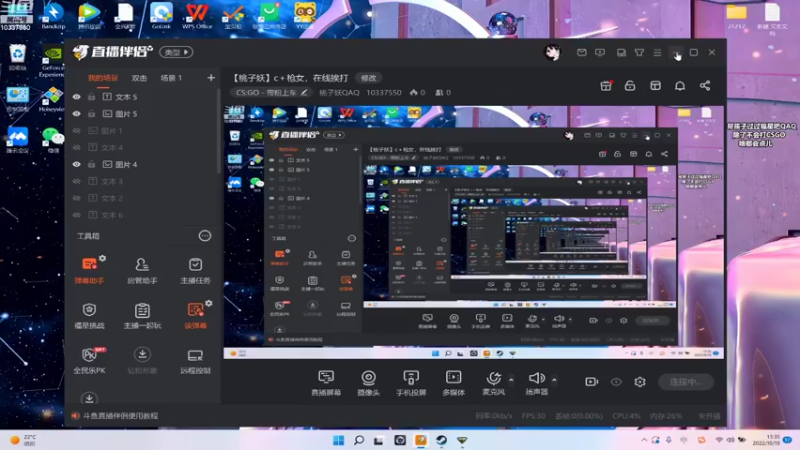
Task: Open the 类型 type dropdown near logo
Action: point(176,52)
